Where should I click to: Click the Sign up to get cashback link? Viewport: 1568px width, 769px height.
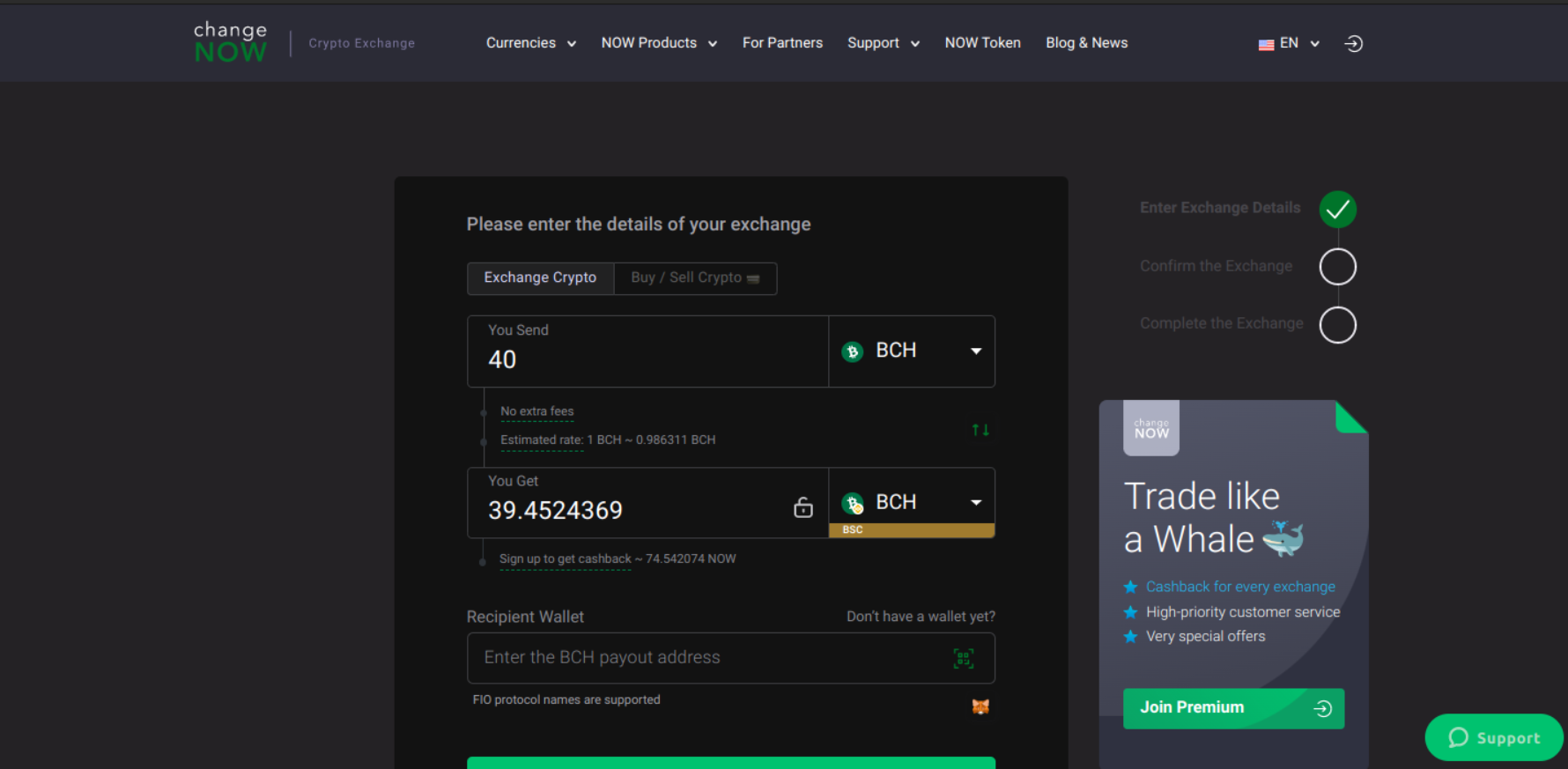click(x=565, y=559)
